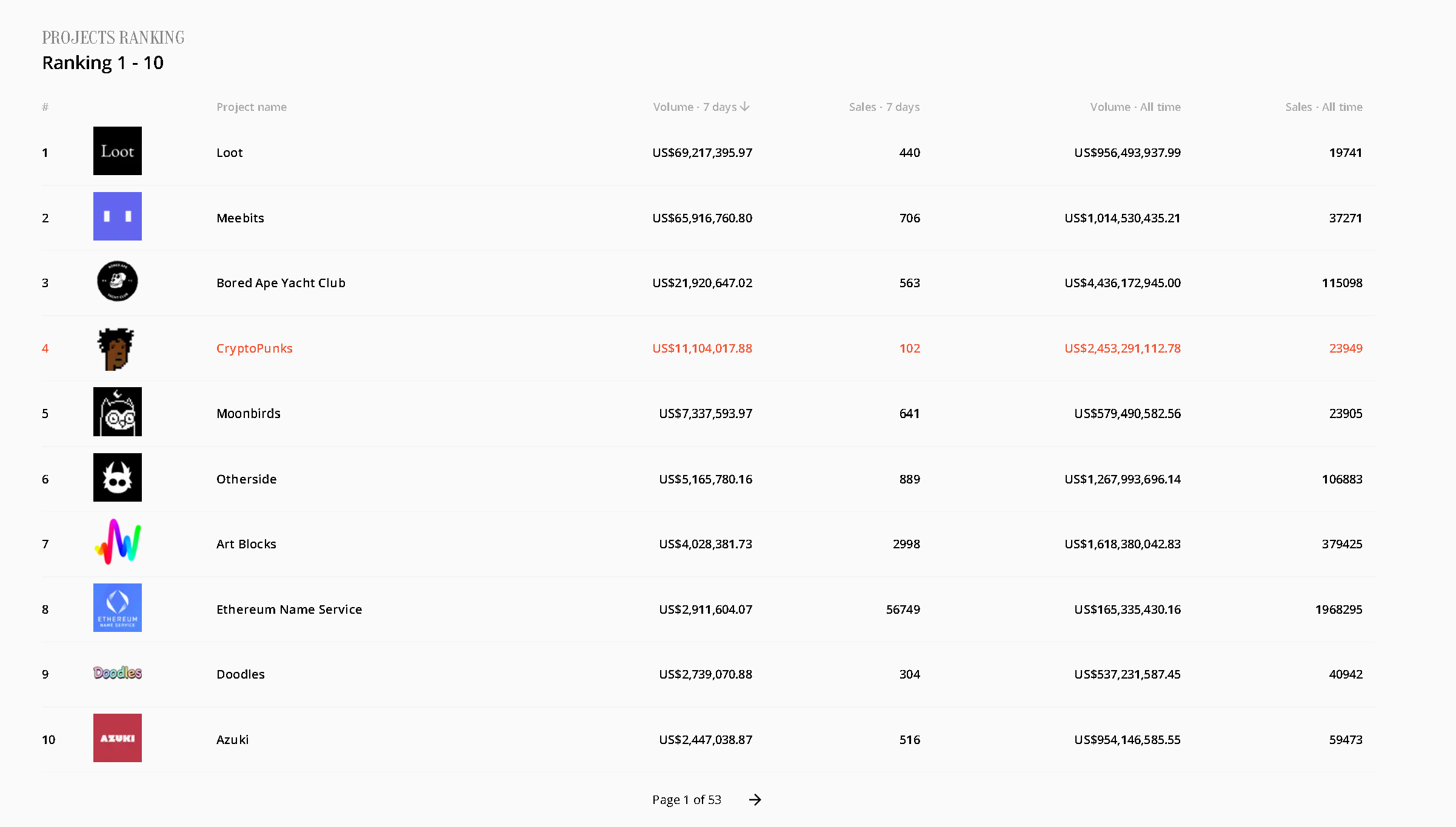
Task: Select Bored Ape all-time sales 115098
Action: [1342, 283]
